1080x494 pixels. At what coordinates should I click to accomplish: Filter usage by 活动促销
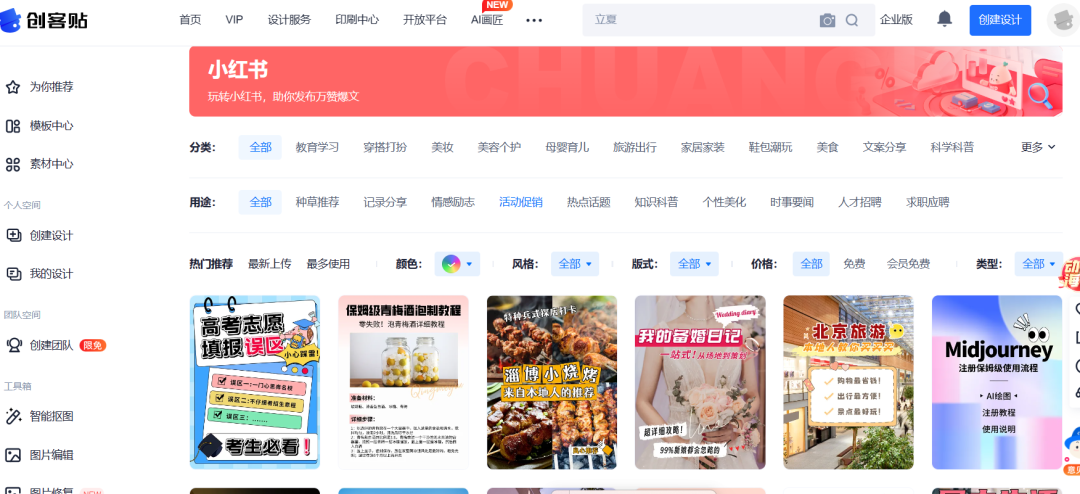[521, 202]
